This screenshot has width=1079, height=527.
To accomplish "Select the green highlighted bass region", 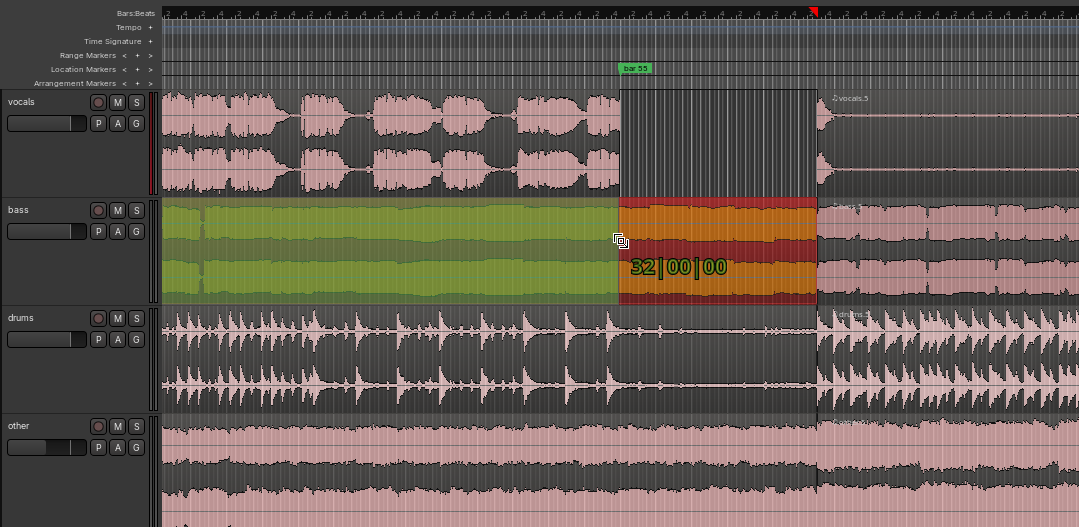I will tap(390, 251).
